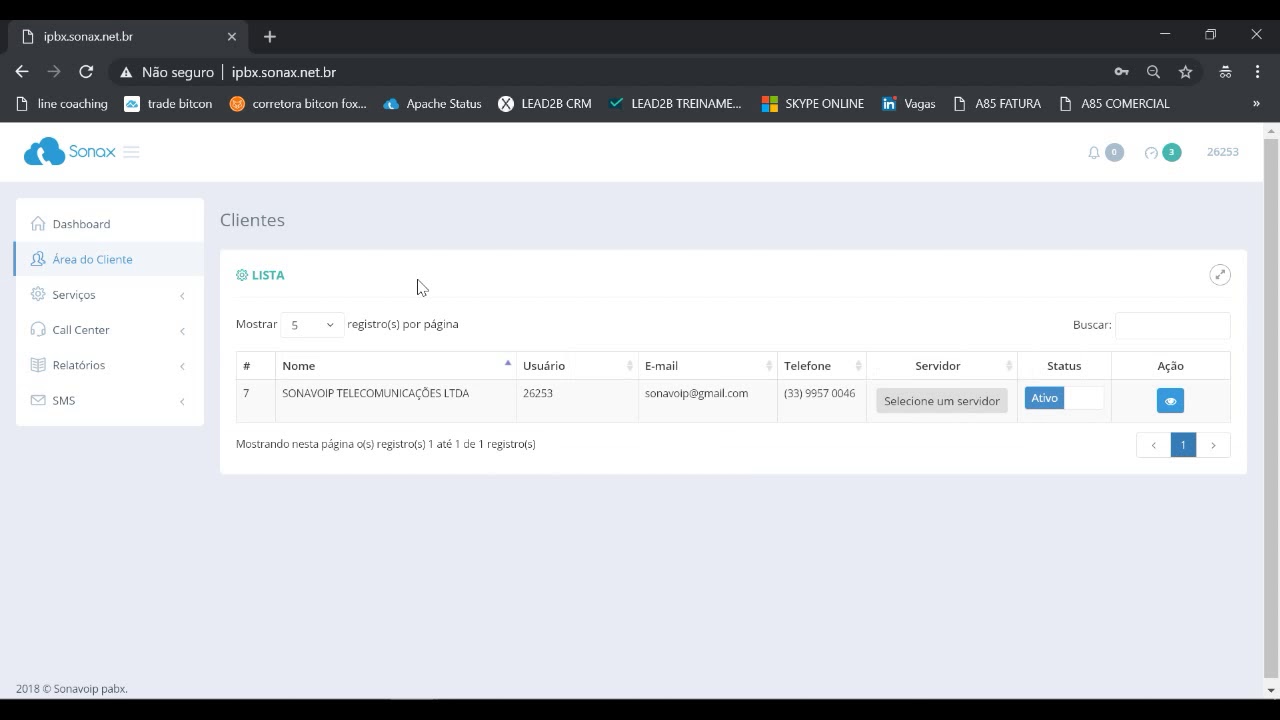Sort table by Telefone column

click(822, 366)
